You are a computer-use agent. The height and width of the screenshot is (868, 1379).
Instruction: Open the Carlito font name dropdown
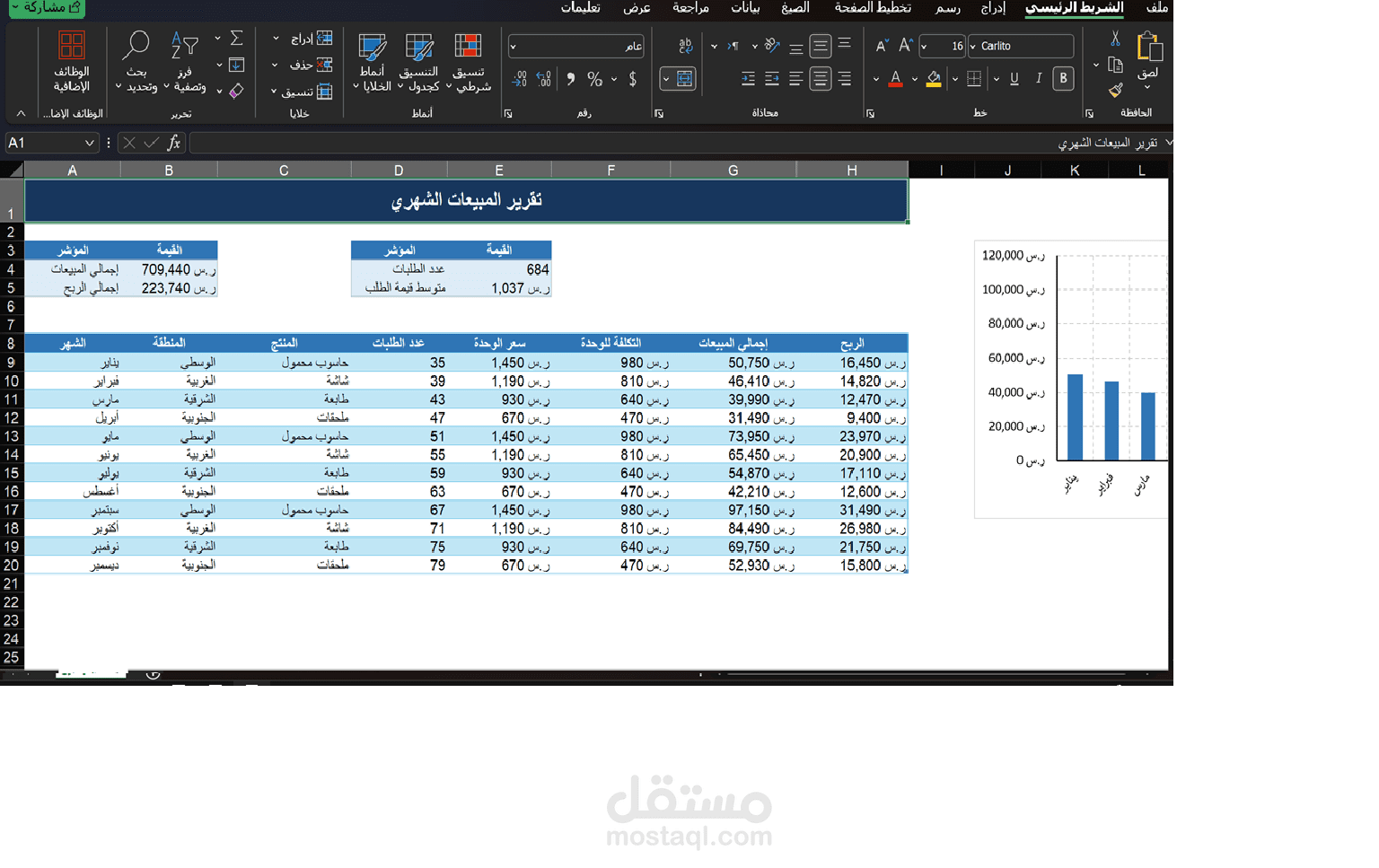tap(973, 46)
